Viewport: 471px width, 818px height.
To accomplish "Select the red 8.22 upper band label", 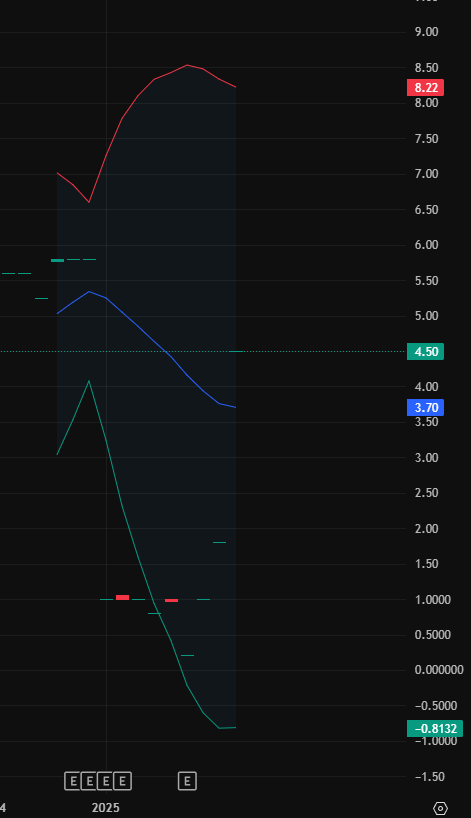I will pyautogui.click(x=425, y=88).
